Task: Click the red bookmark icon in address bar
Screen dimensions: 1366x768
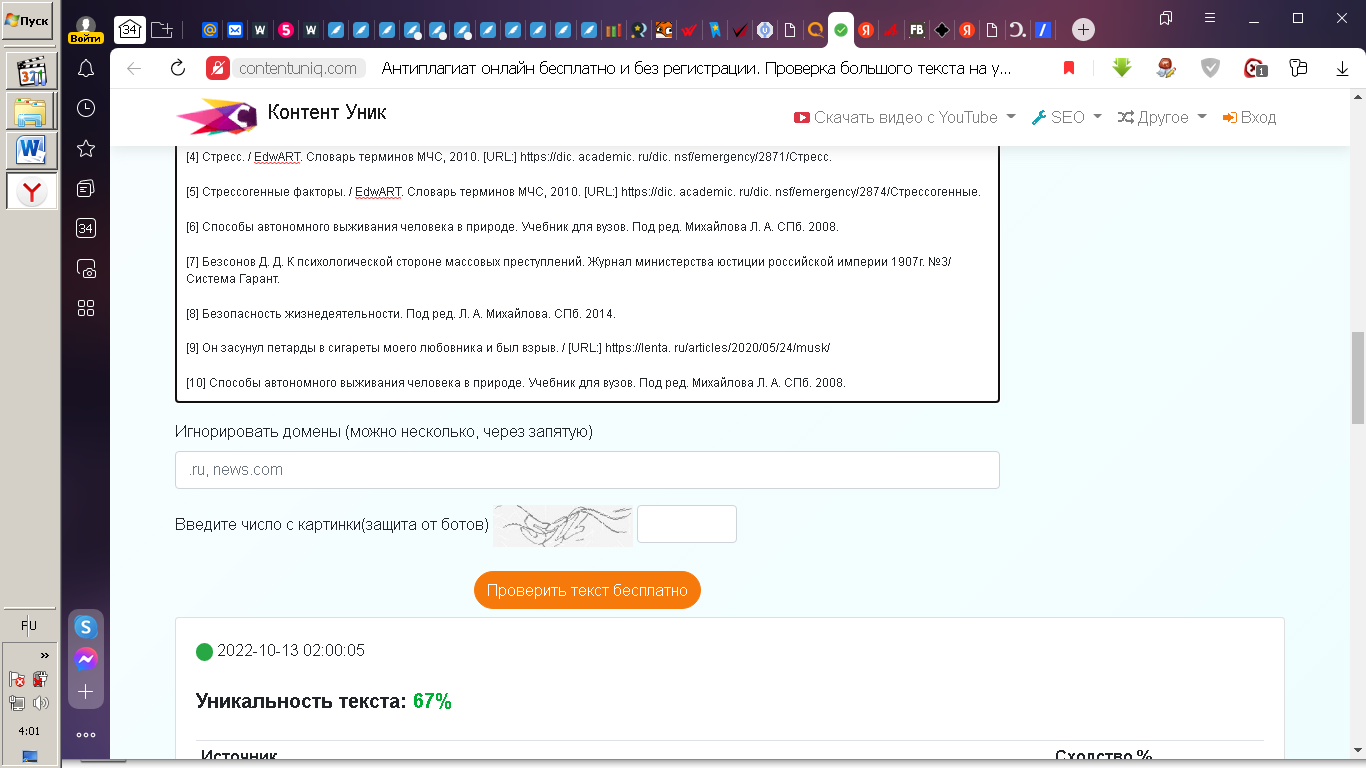Action: click(x=1069, y=68)
